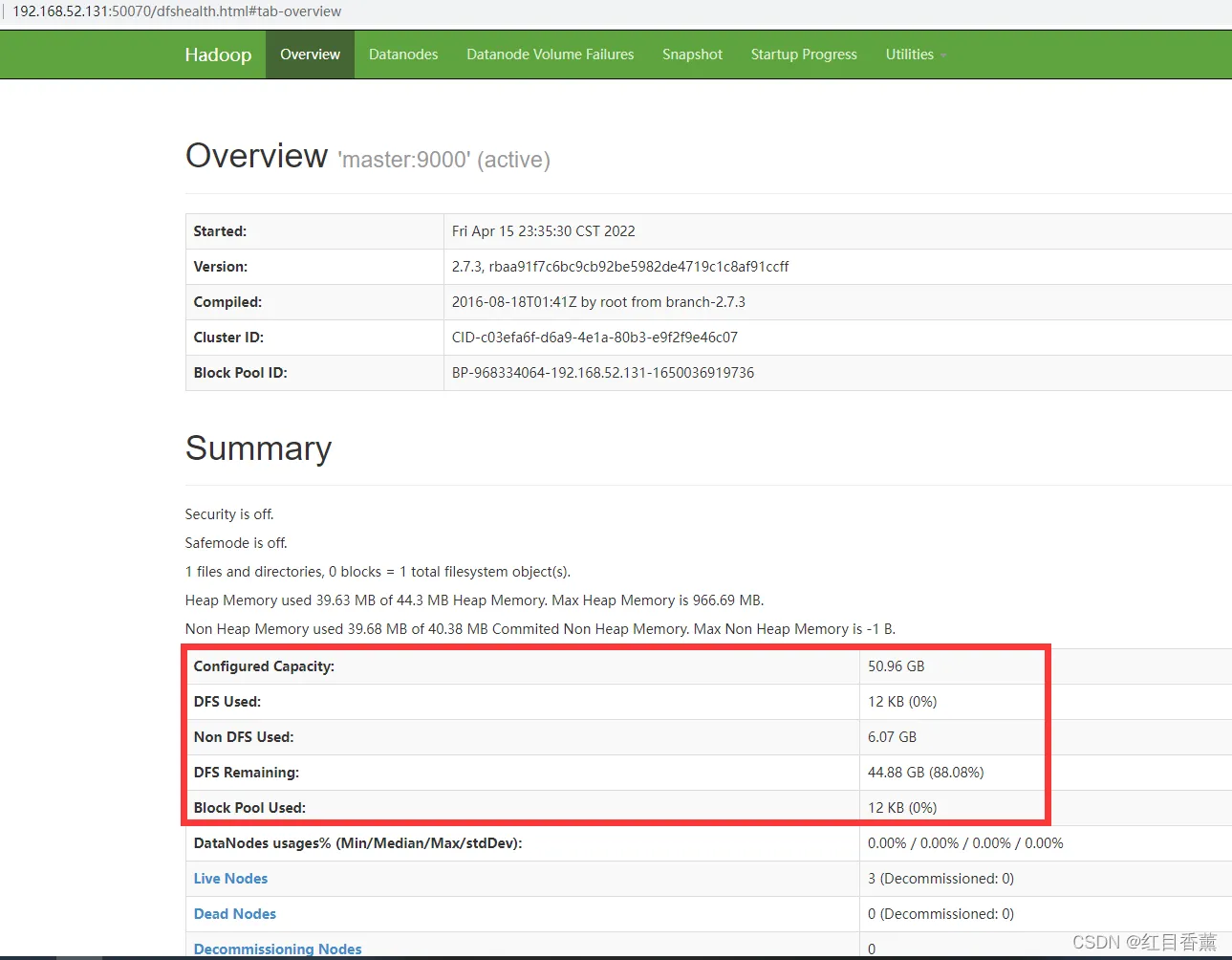The height and width of the screenshot is (960, 1232).
Task: Click the 'Version:' row label
Action: (x=220, y=267)
